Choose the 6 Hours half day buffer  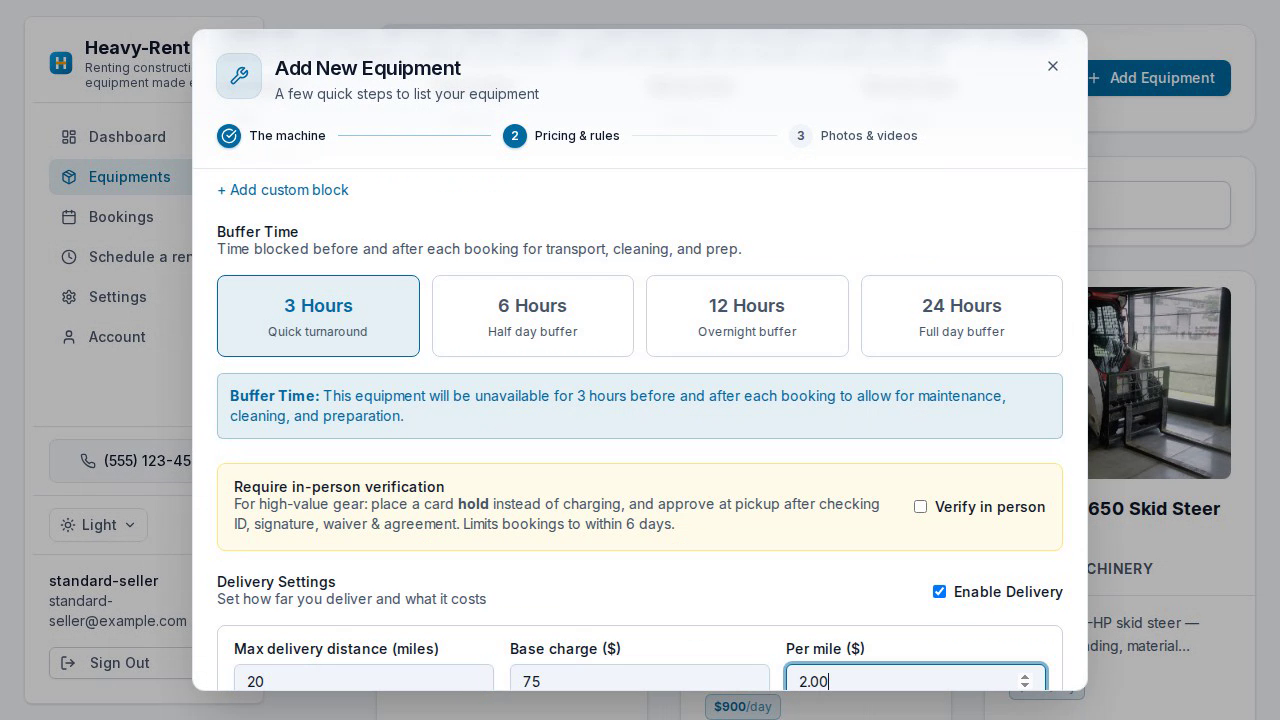click(533, 316)
